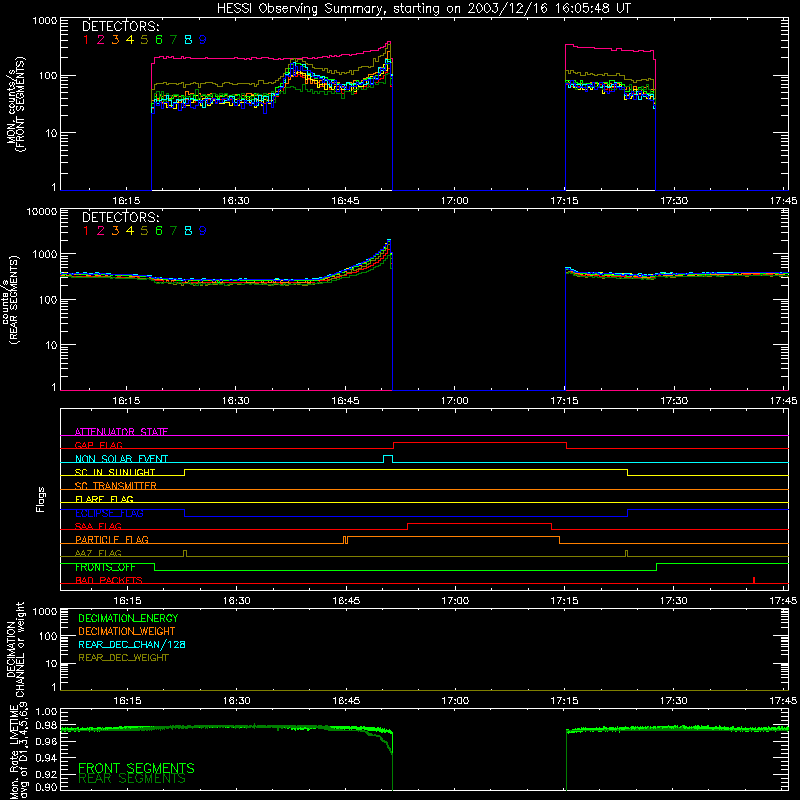Pick detector 1 in rear segments legend
This screenshot has width=800, height=800.
click(x=86, y=231)
